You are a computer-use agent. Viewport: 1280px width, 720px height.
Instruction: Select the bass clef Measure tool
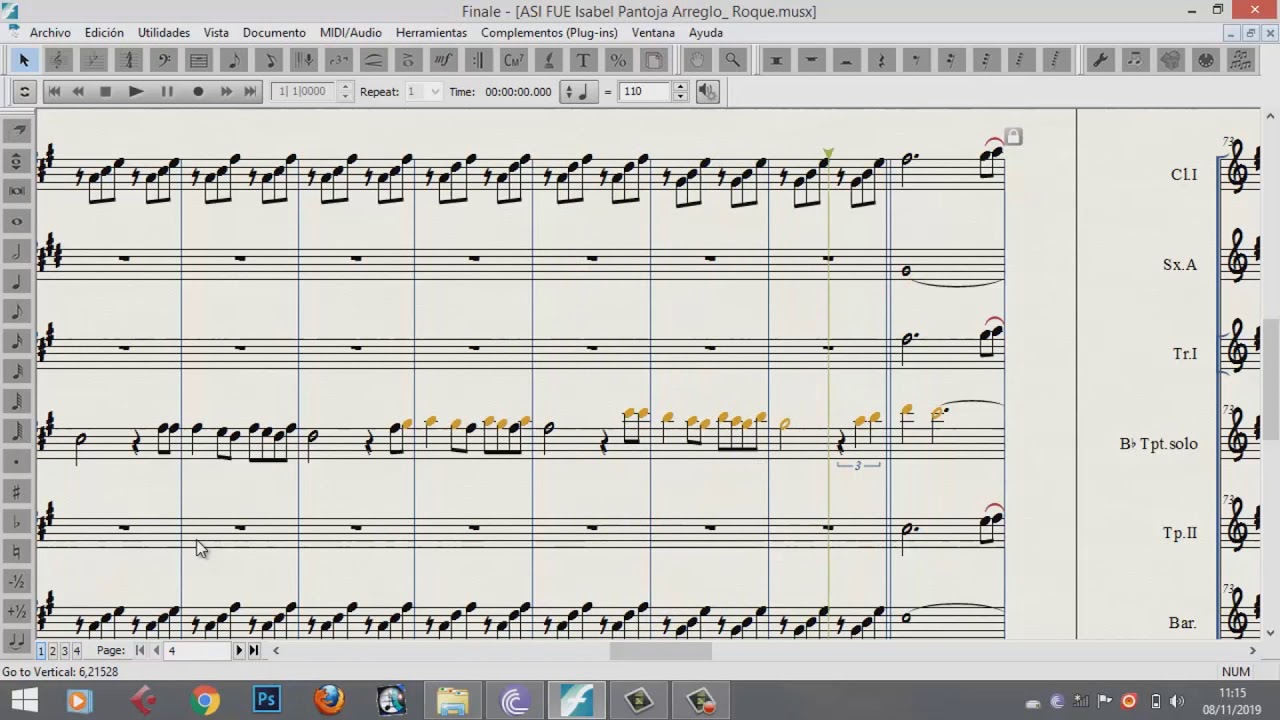coord(164,61)
